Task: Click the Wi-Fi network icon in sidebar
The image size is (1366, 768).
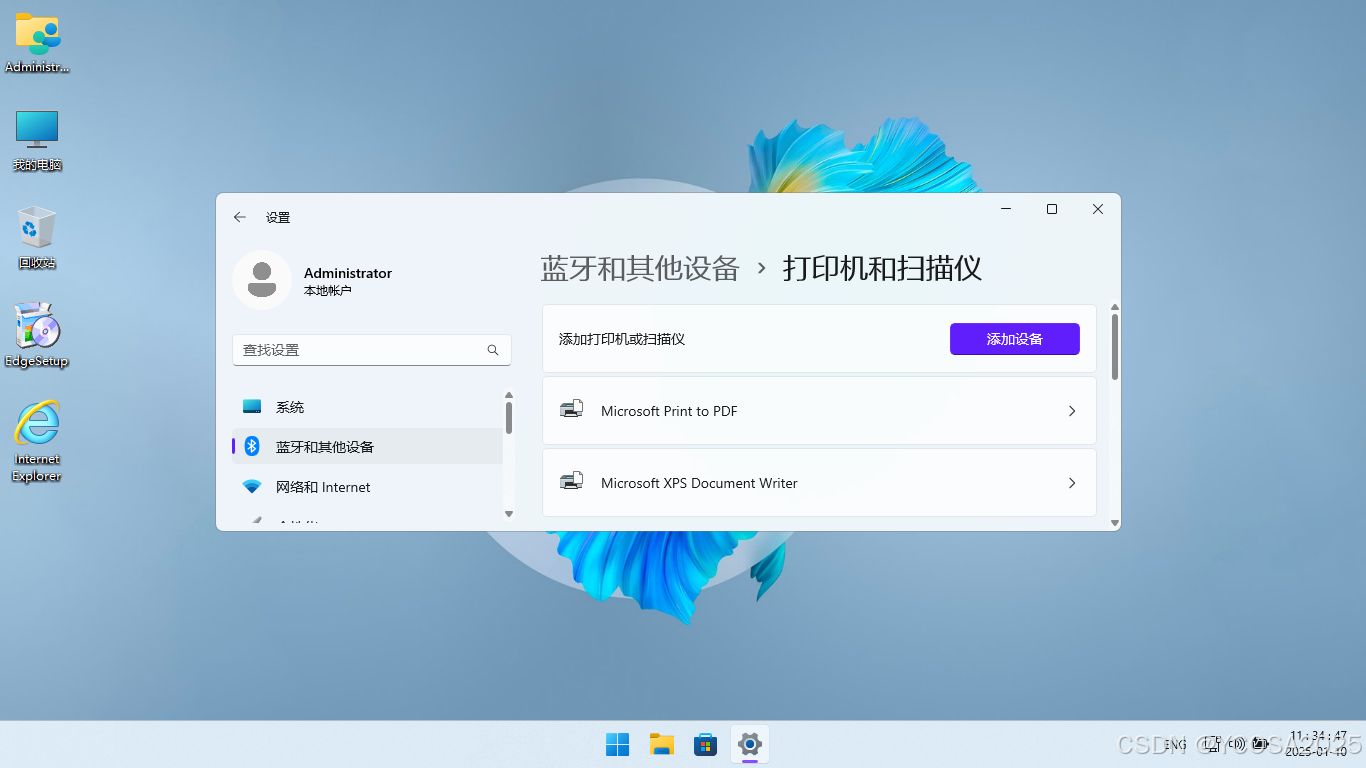Action: [x=252, y=487]
